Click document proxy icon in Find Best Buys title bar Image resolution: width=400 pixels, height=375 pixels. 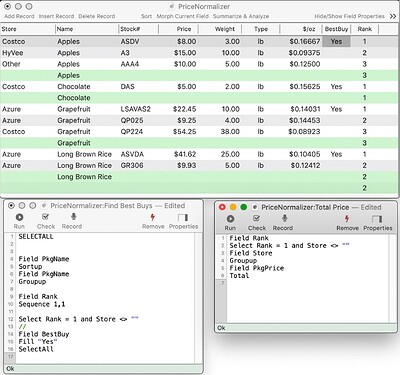(44, 206)
